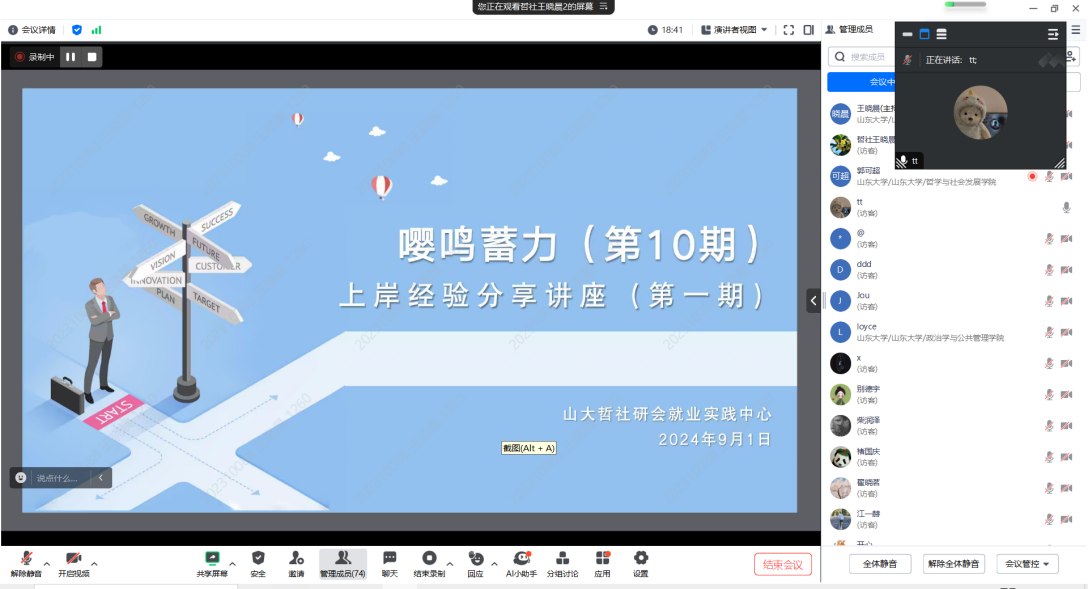
Task: Pause the recording in progress
Action: [x=71, y=57]
